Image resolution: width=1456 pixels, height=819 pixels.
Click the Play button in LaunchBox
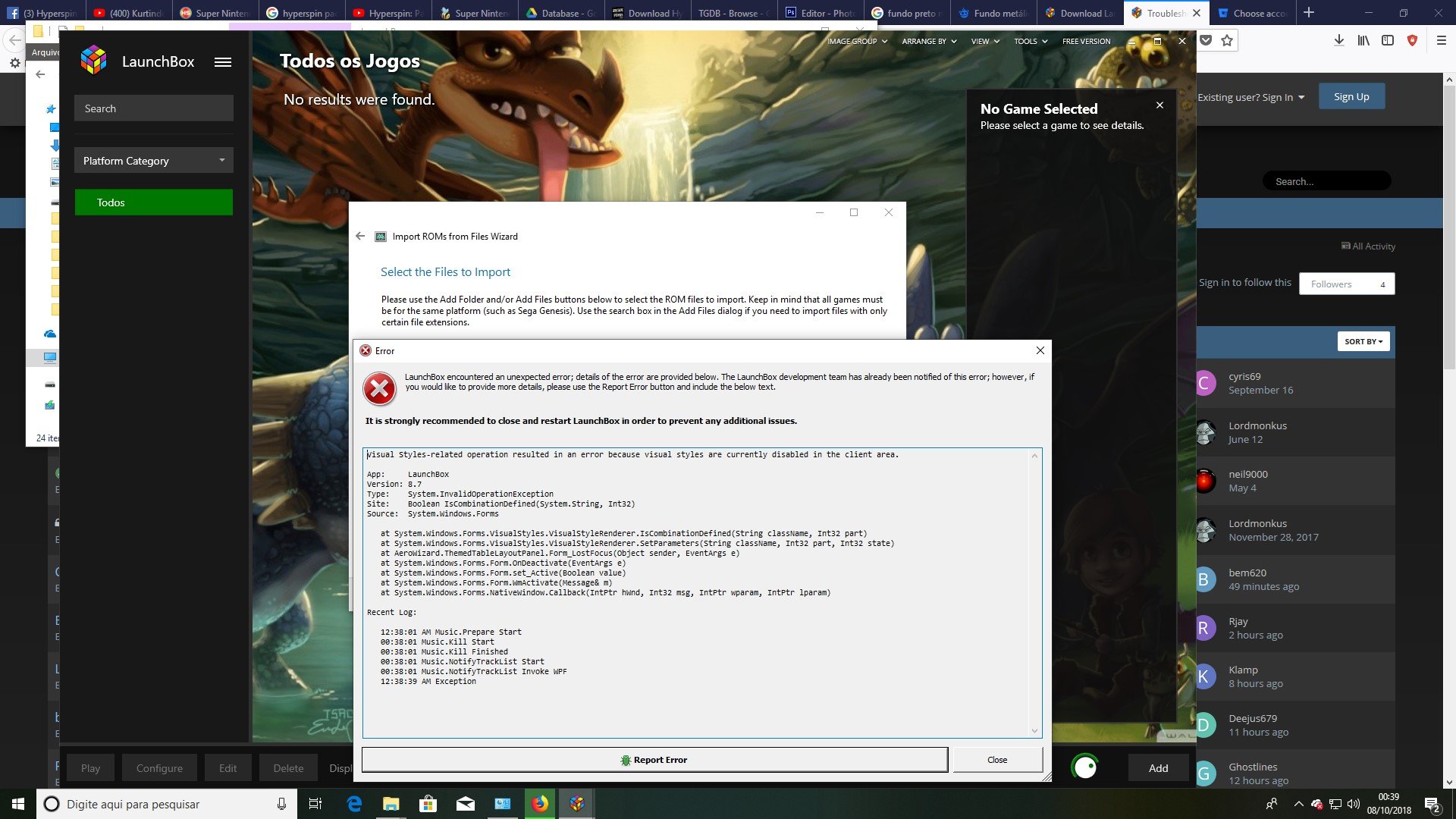click(90, 767)
